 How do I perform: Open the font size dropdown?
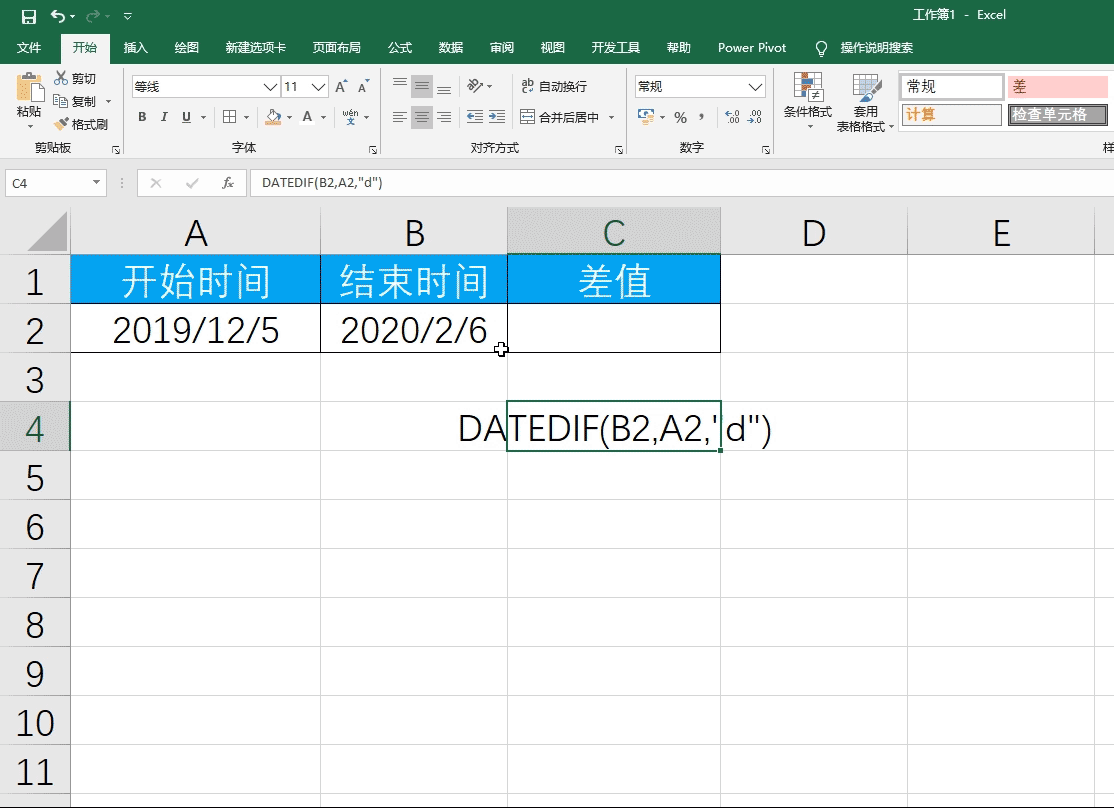coord(319,87)
